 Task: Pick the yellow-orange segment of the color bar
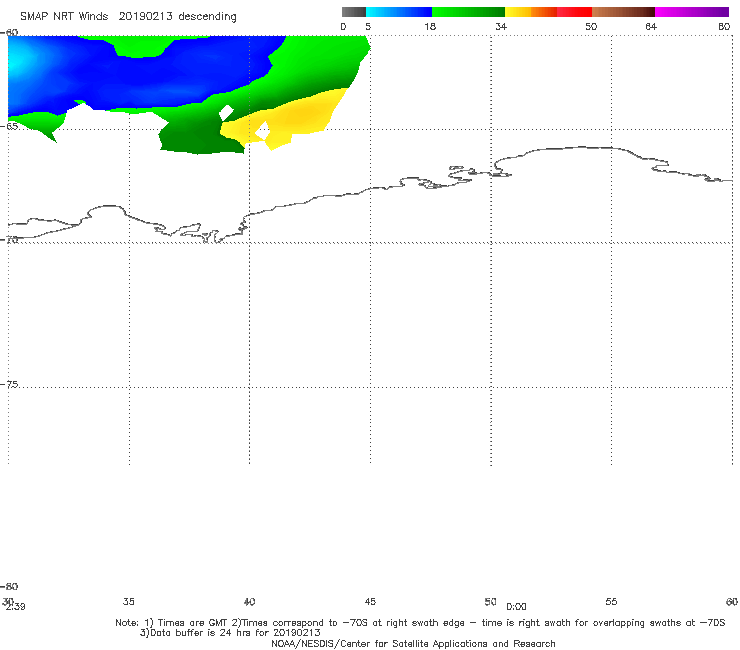[x=530, y=12]
